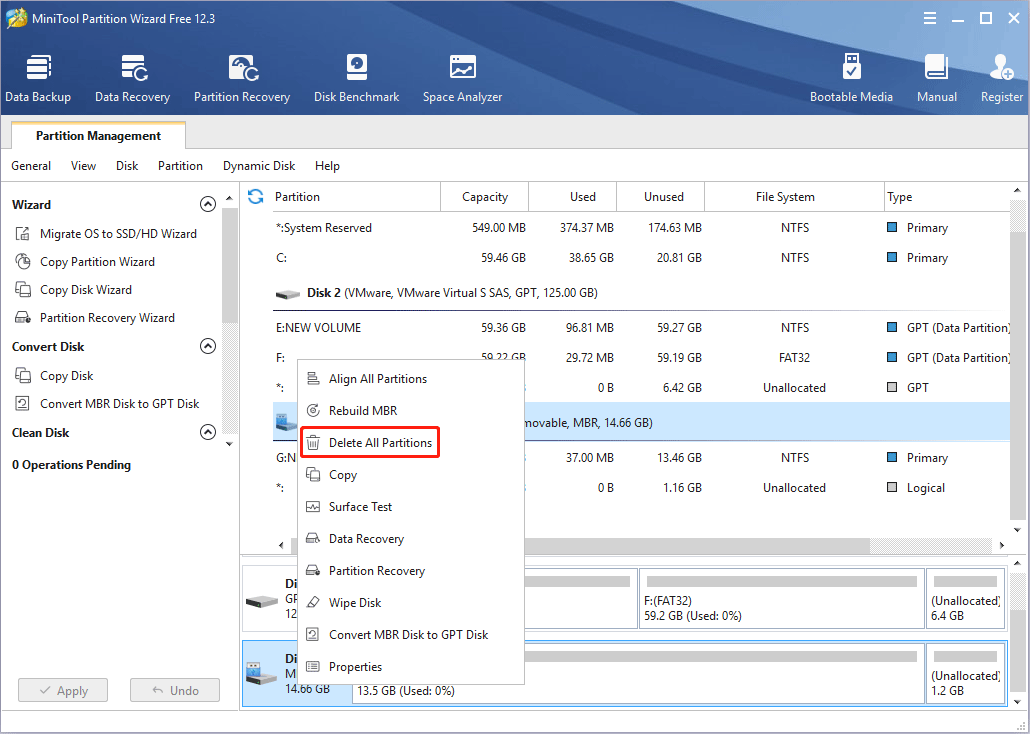Choose Partition Recovery in context menu
1030x734 pixels.
point(411,571)
